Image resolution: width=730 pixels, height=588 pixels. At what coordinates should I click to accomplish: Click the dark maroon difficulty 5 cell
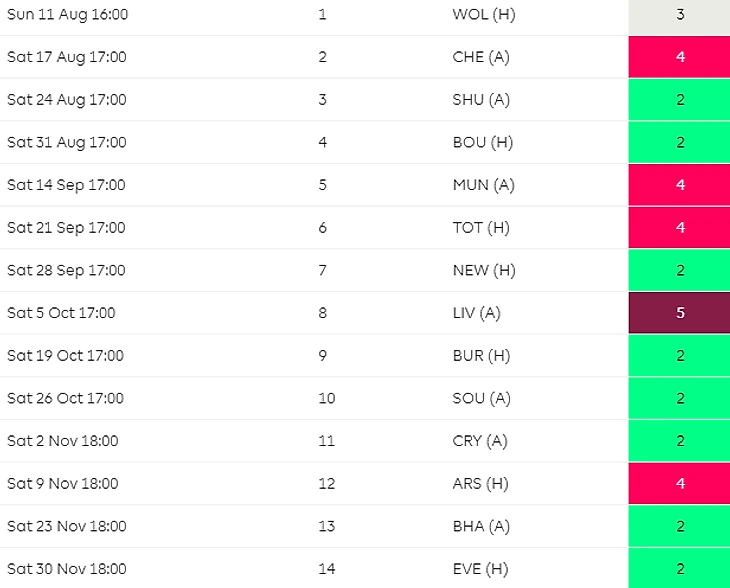pos(679,313)
